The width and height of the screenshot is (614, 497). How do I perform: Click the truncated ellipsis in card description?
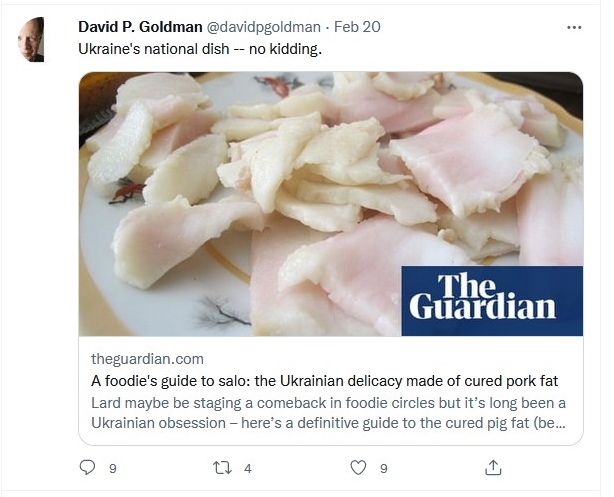tap(561, 423)
